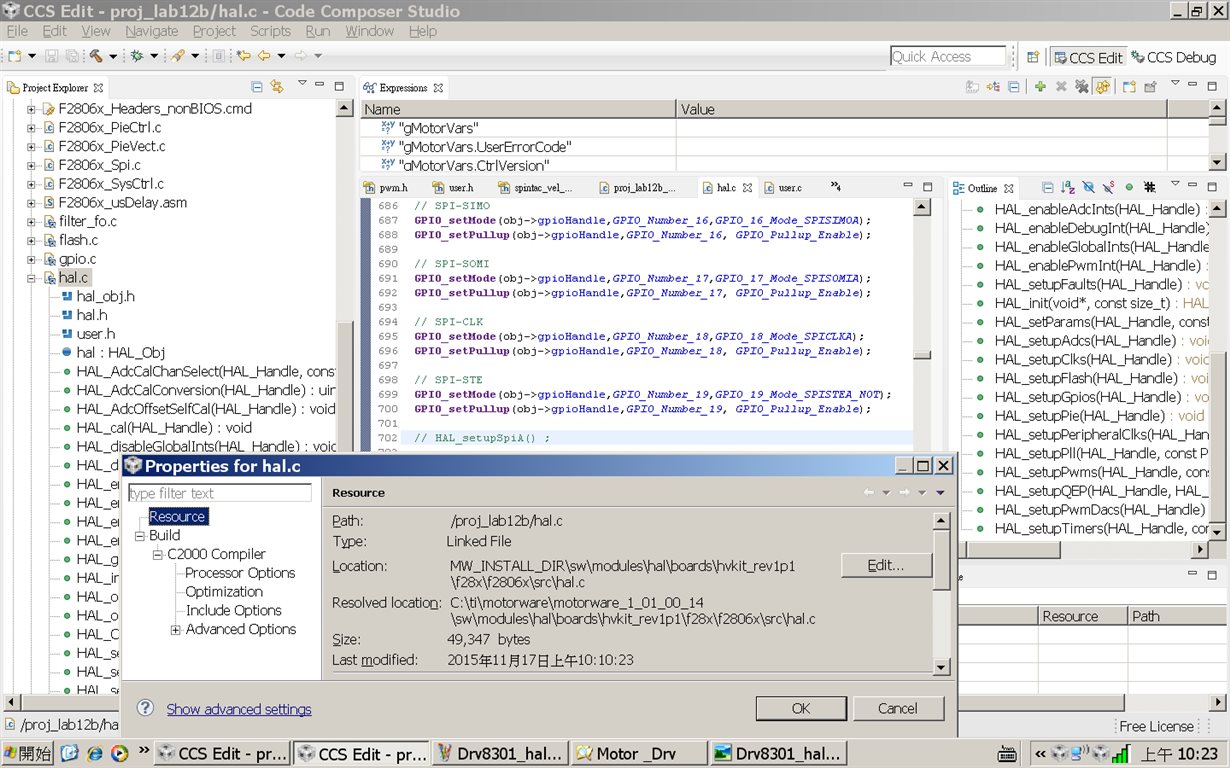Screen dimensions: 1230x768
Task: Toggle continuous refresh in Expressions view
Action: (x=1102, y=87)
